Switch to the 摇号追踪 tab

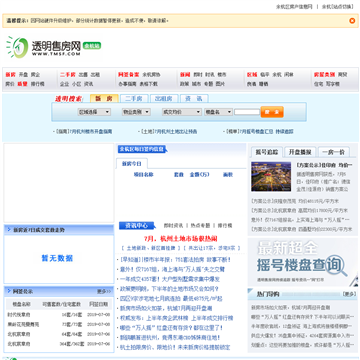click(x=267, y=152)
